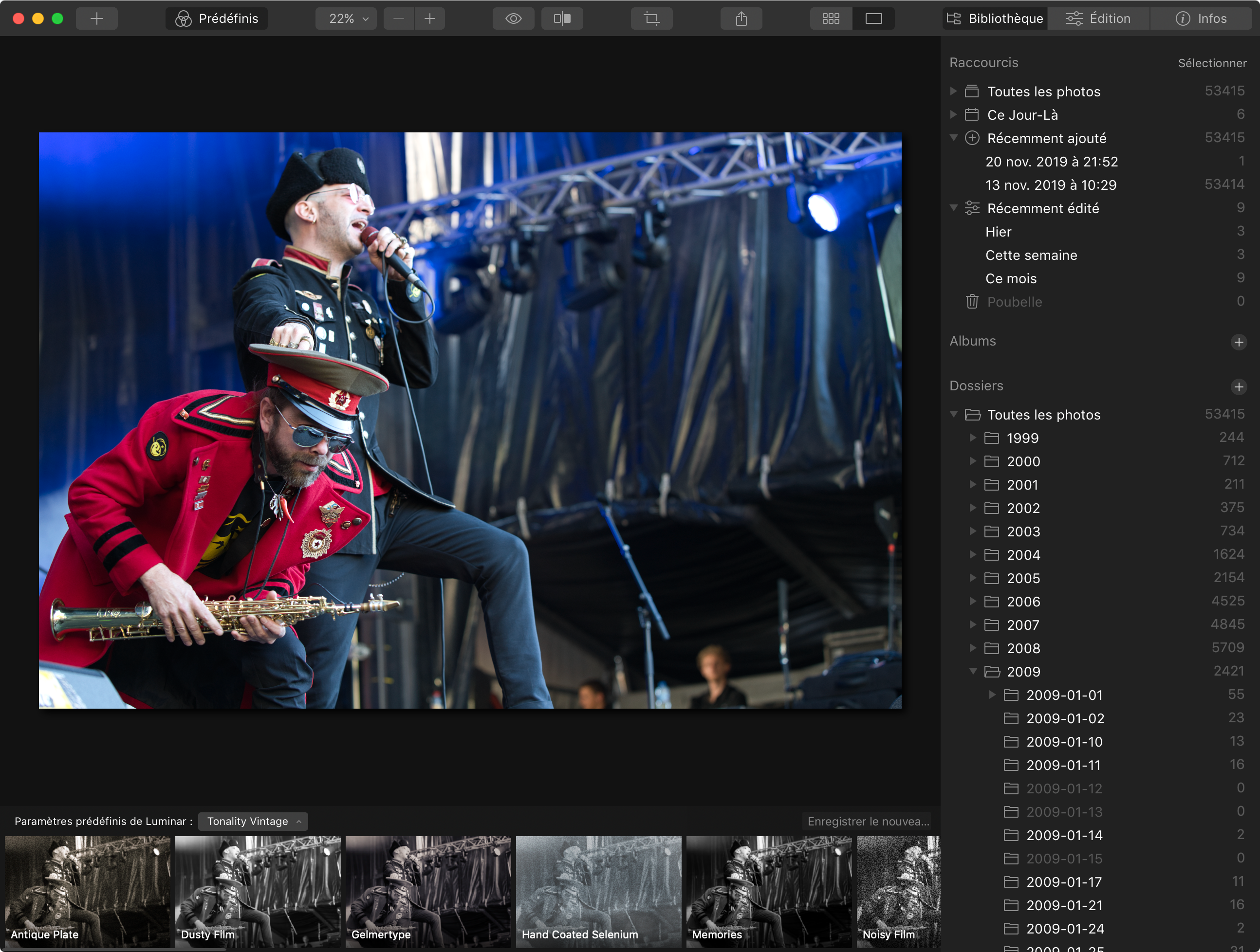Expand the 2004 folder
Screen dimensions: 1260x952
click(973, 554)
